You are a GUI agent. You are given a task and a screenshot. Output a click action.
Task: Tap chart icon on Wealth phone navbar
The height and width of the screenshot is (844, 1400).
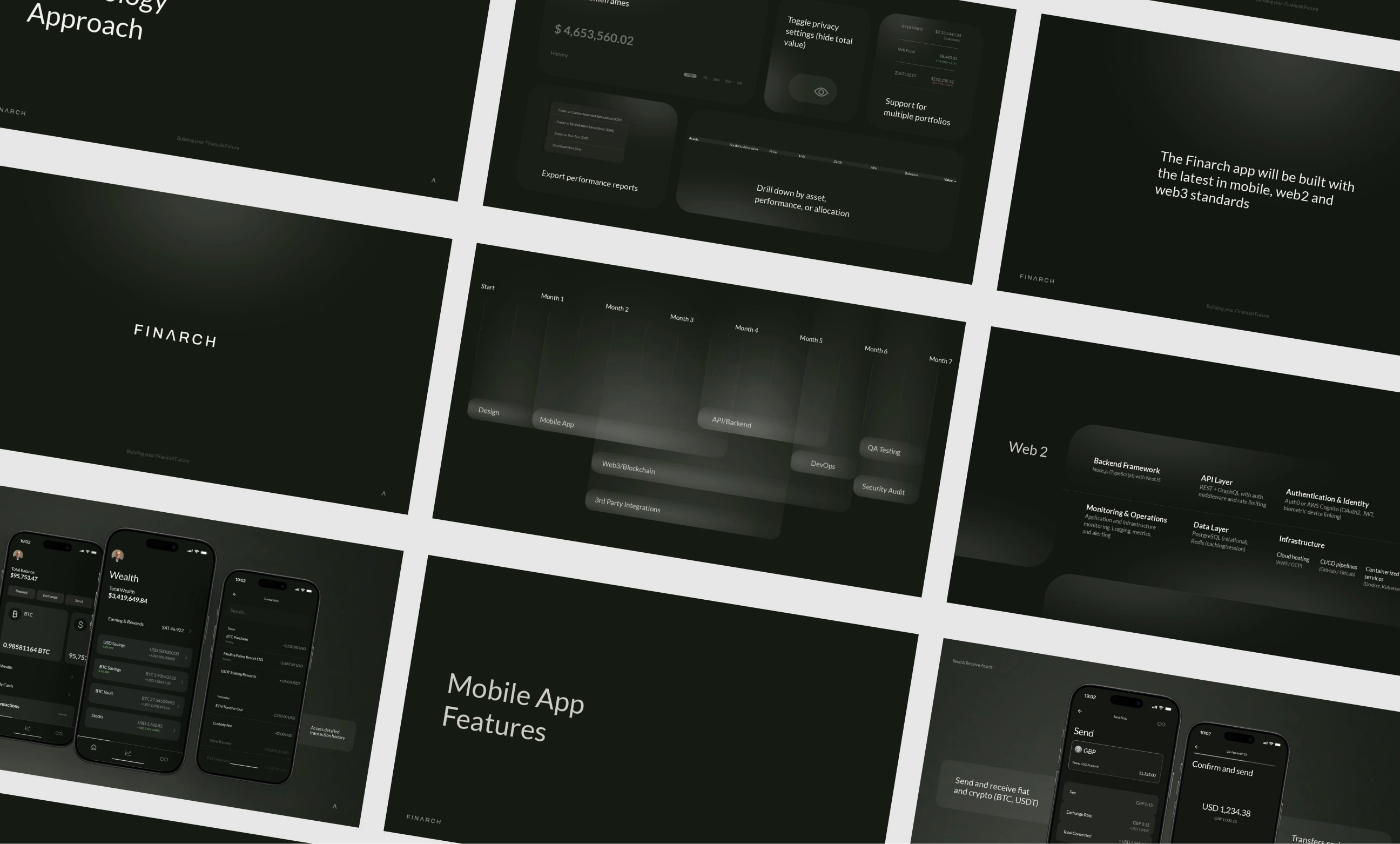(x=129, y=753)
